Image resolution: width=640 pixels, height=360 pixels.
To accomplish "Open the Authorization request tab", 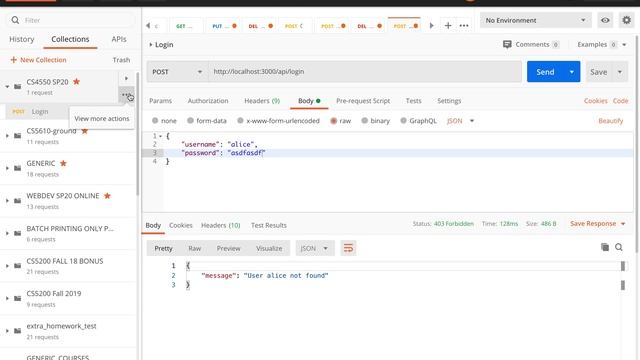I will 208,101.
